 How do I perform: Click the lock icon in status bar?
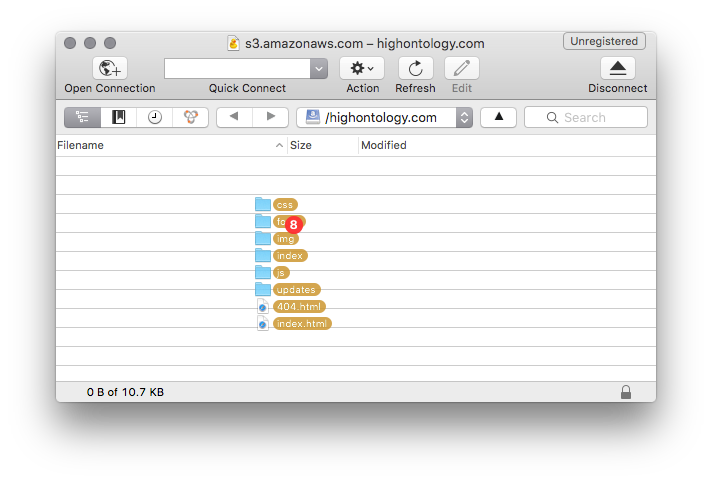pyautogui.click(x=626, y=392)
